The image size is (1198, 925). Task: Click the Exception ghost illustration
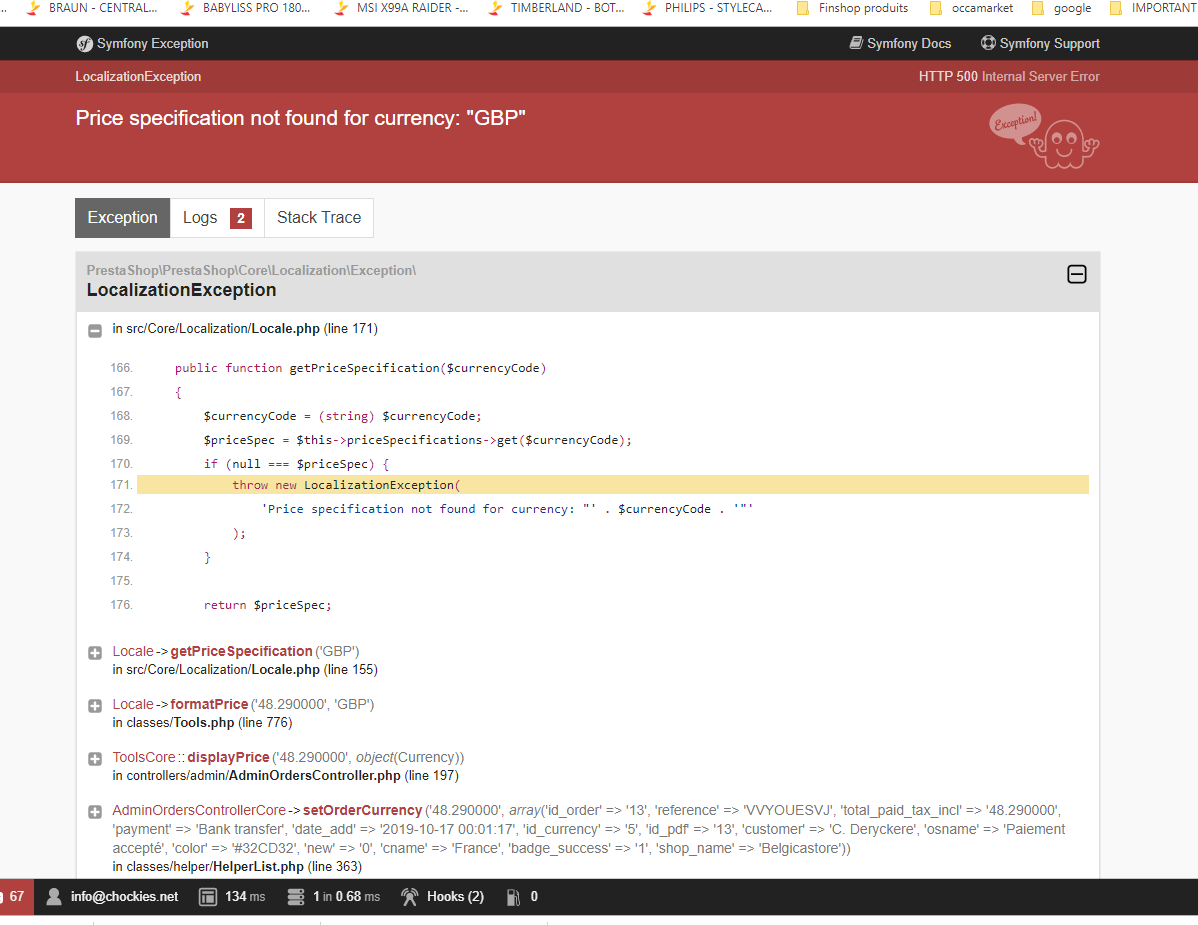click(1044, 137)
